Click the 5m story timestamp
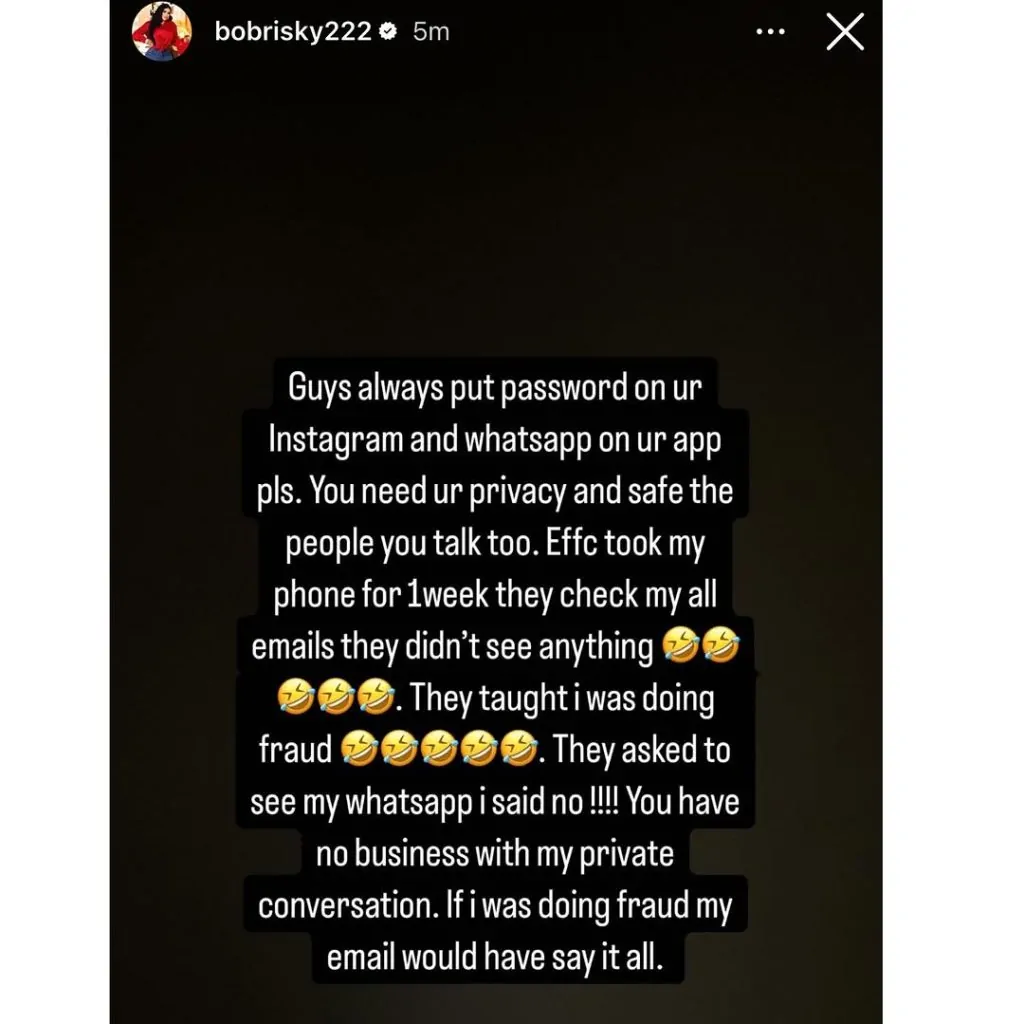This screenshot has height=1024, width=1024. (431, 31)
